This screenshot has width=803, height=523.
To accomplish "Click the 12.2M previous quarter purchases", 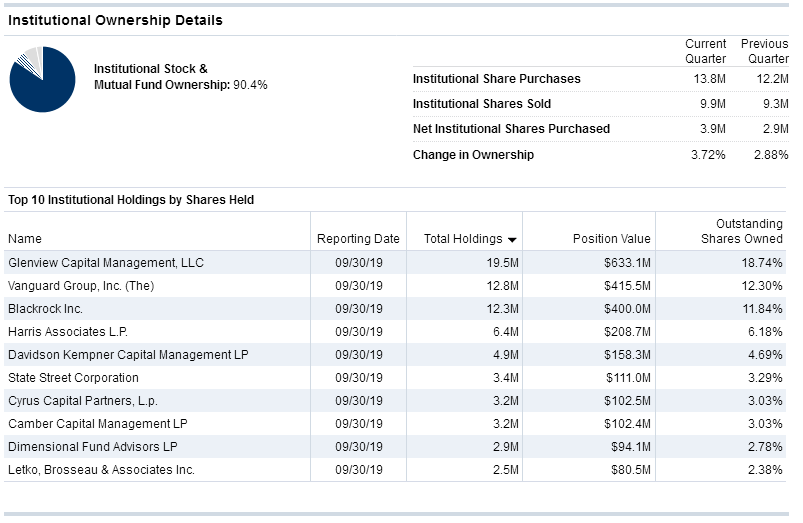I will click(x=772, y=79).
